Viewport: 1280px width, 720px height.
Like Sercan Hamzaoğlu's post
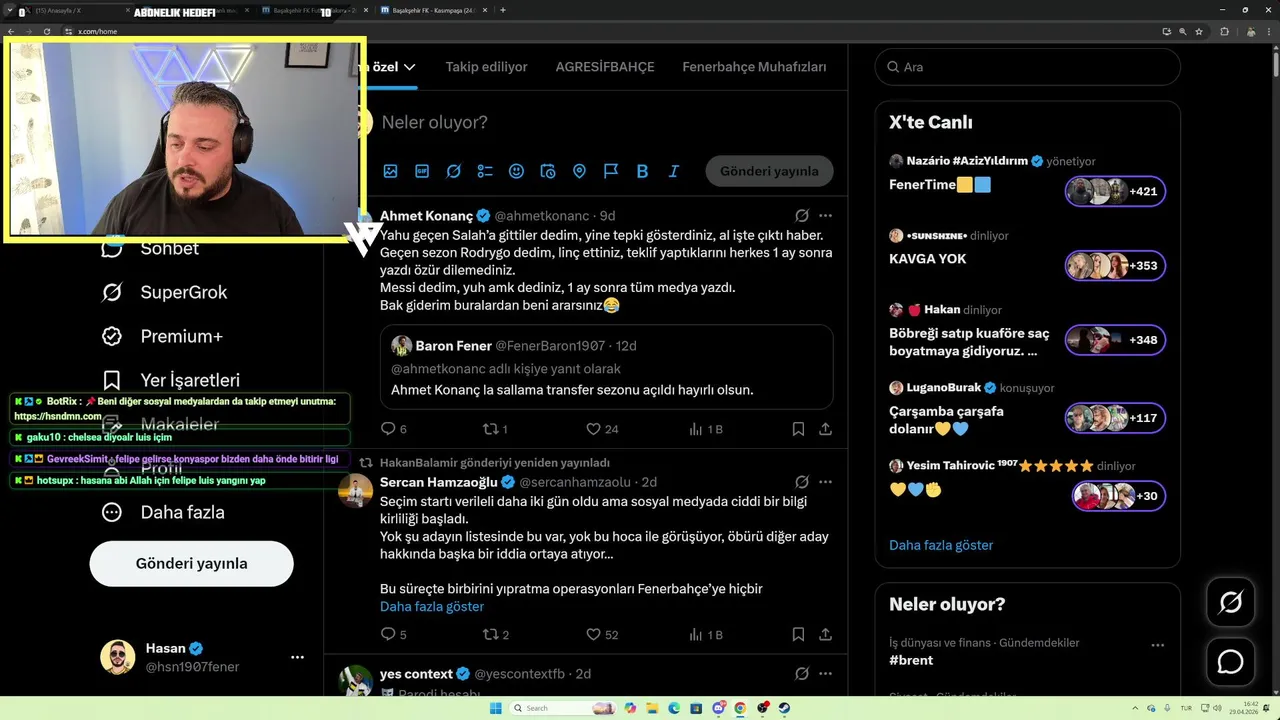593,634
